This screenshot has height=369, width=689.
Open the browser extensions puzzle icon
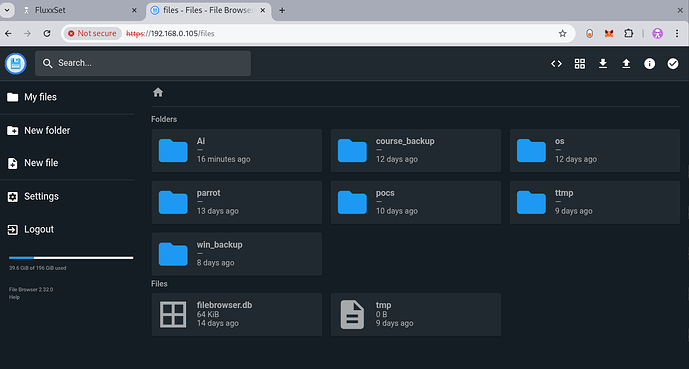click(629, 33)
